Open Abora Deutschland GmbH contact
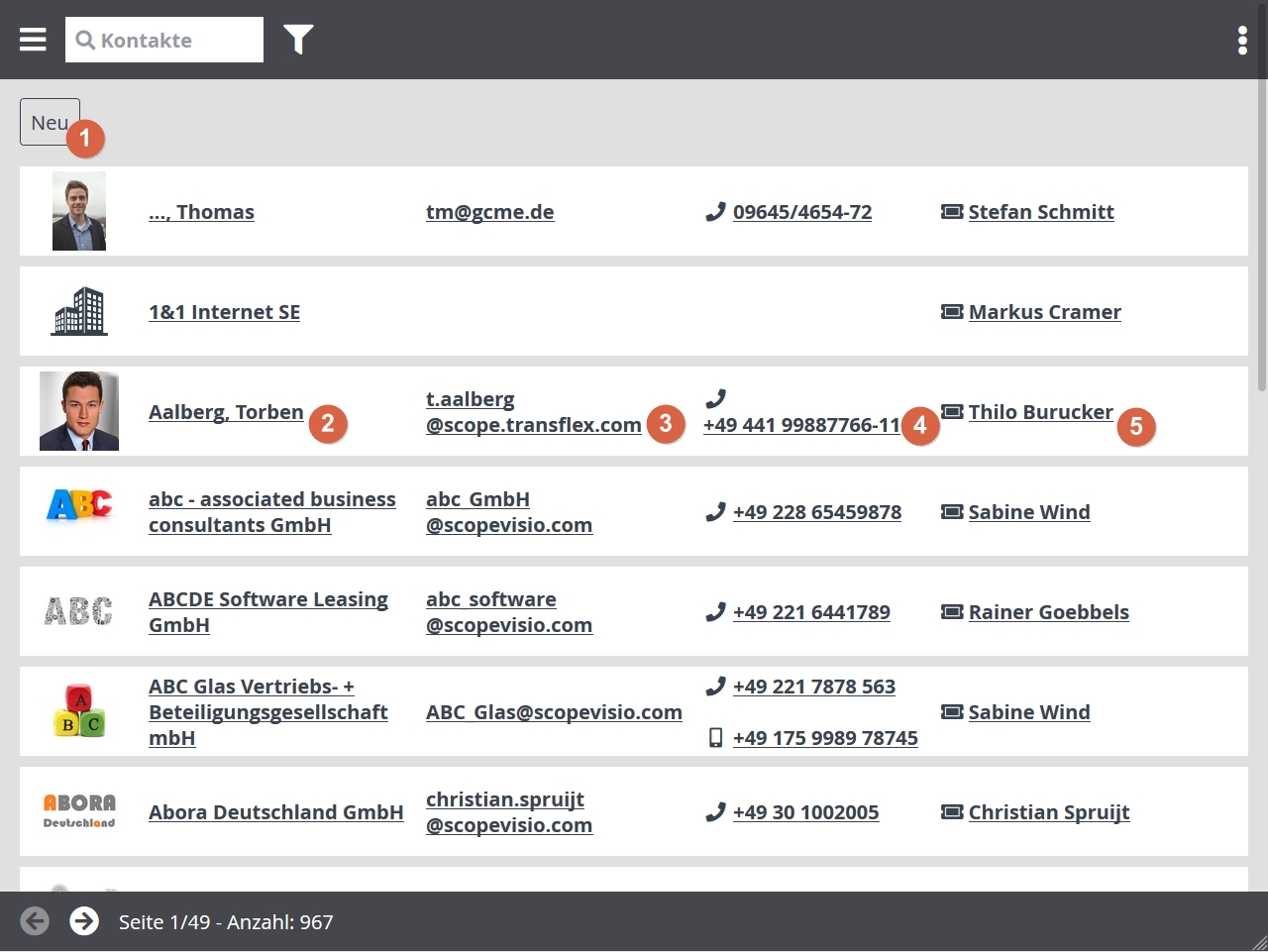 coord(276,812)
